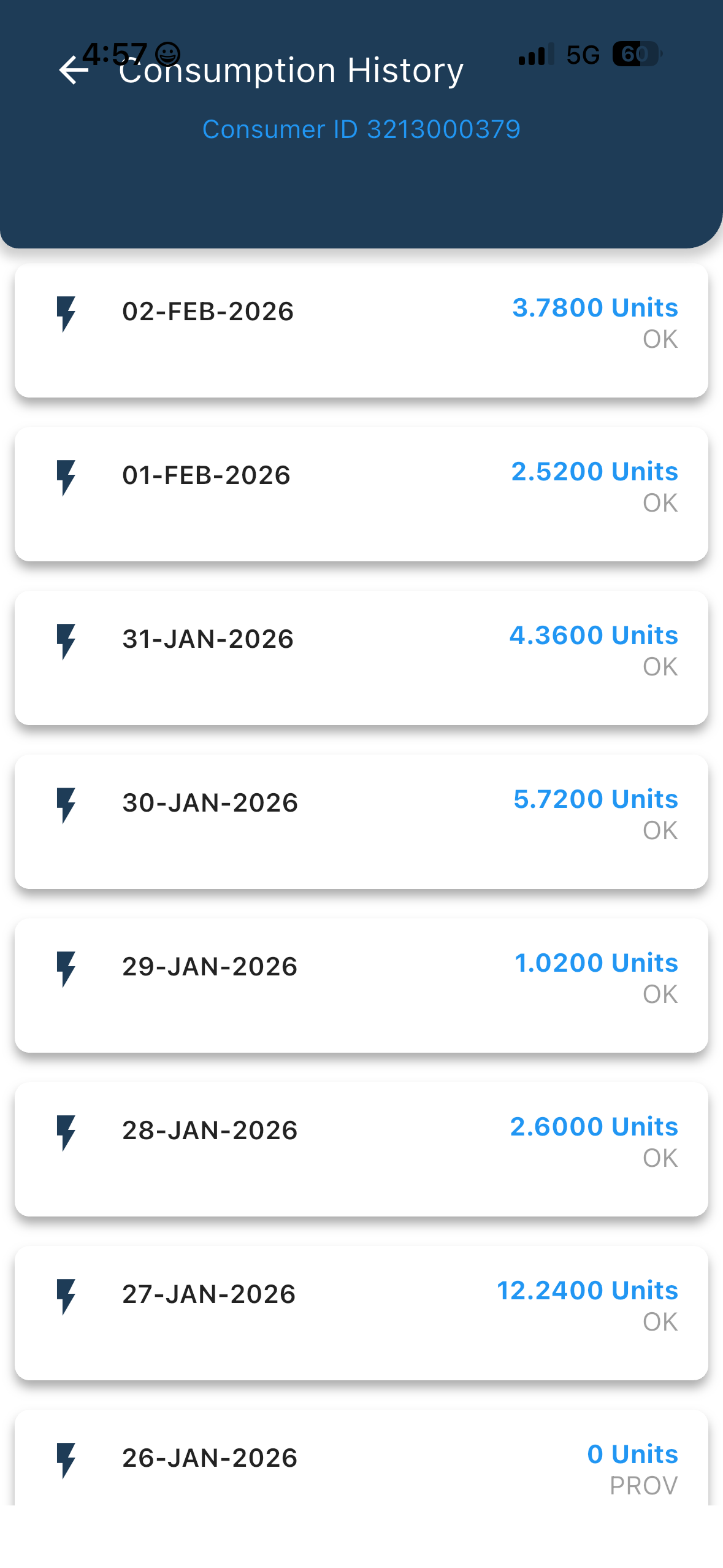Select the 01-FEB-2026 date entry
723x1568 pixels.
click(x=206, y=475)
